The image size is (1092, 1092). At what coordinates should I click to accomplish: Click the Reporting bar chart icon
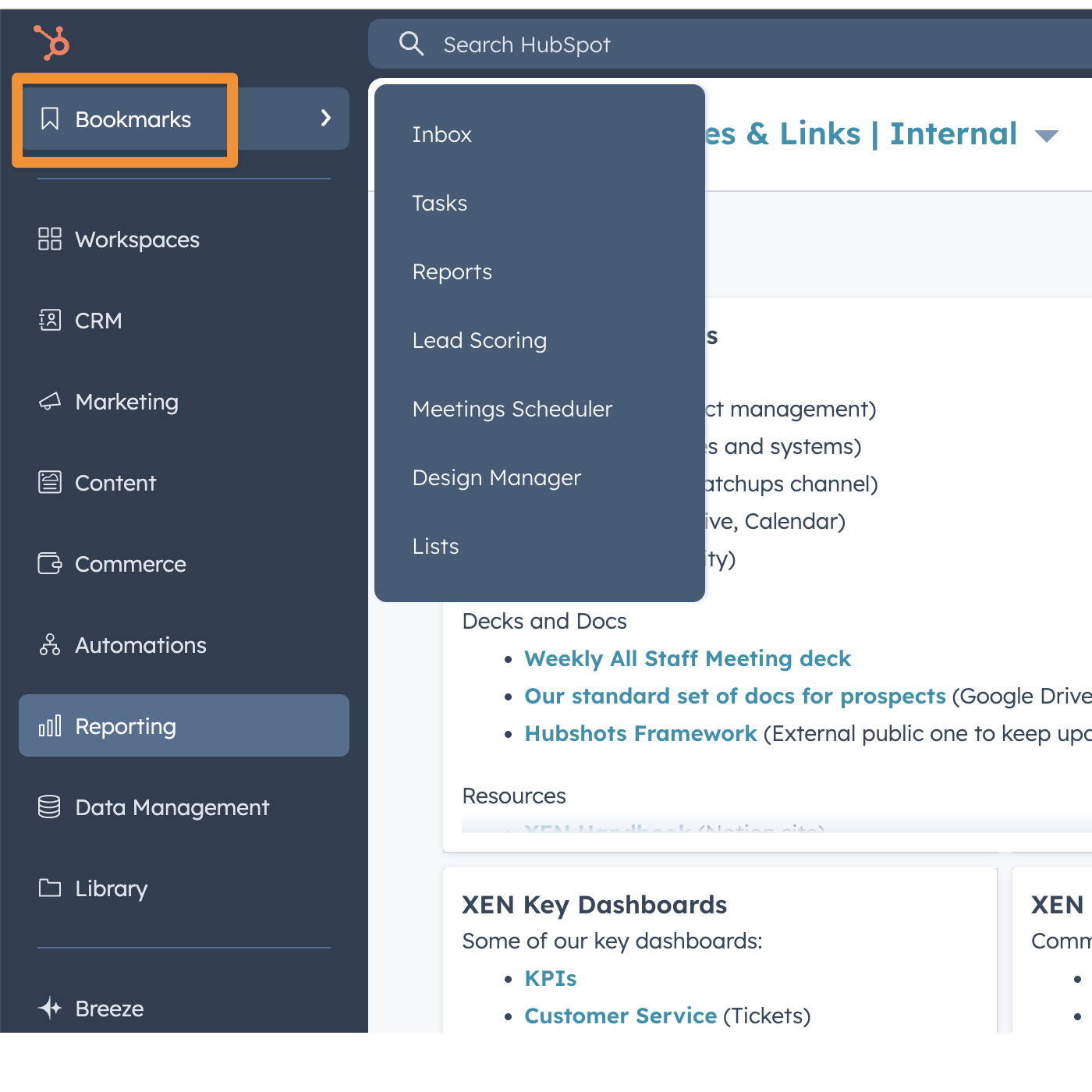(x=50, y=726)
